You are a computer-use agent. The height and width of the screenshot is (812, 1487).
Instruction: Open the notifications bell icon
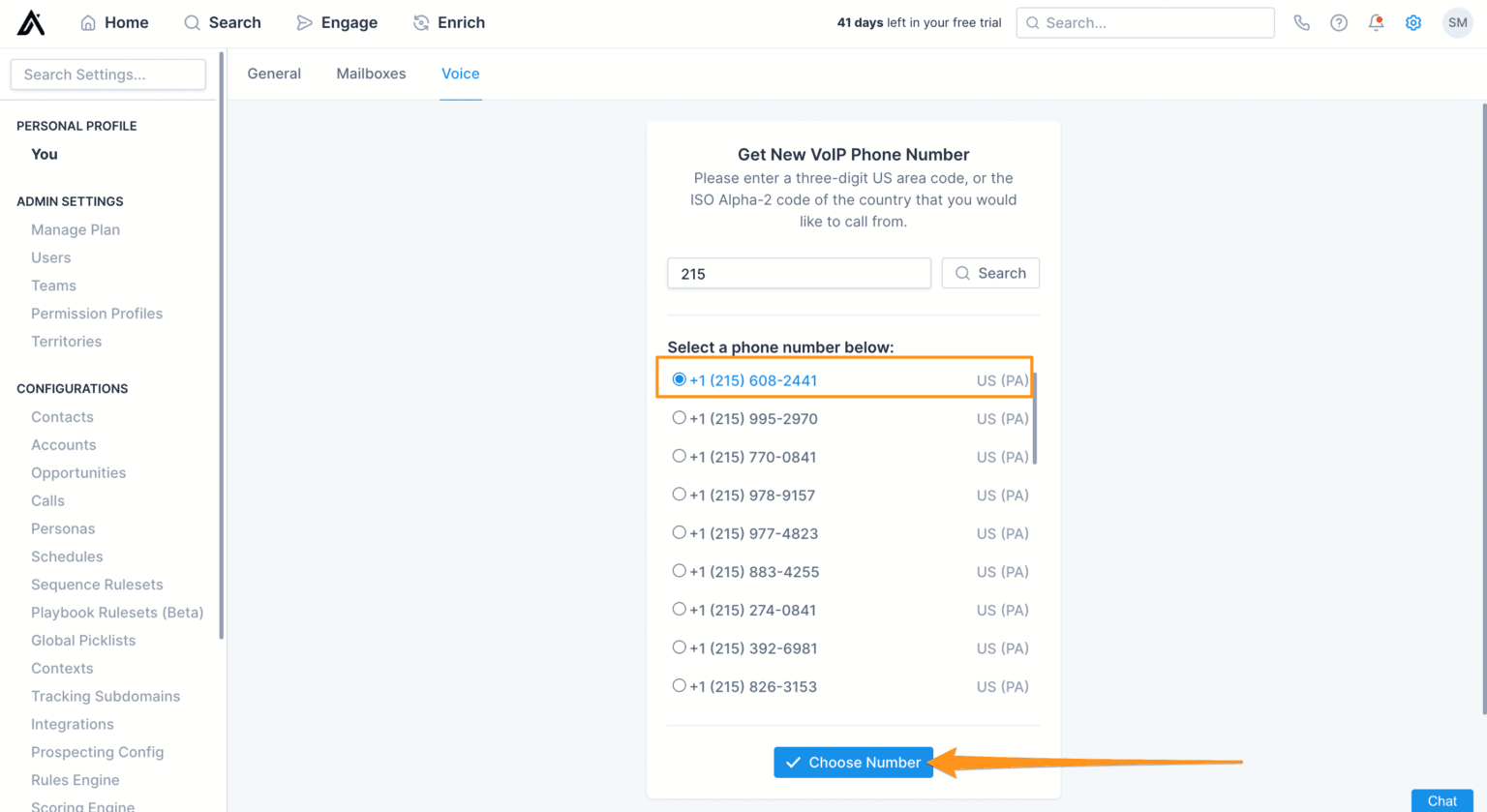click(1376, 23)
